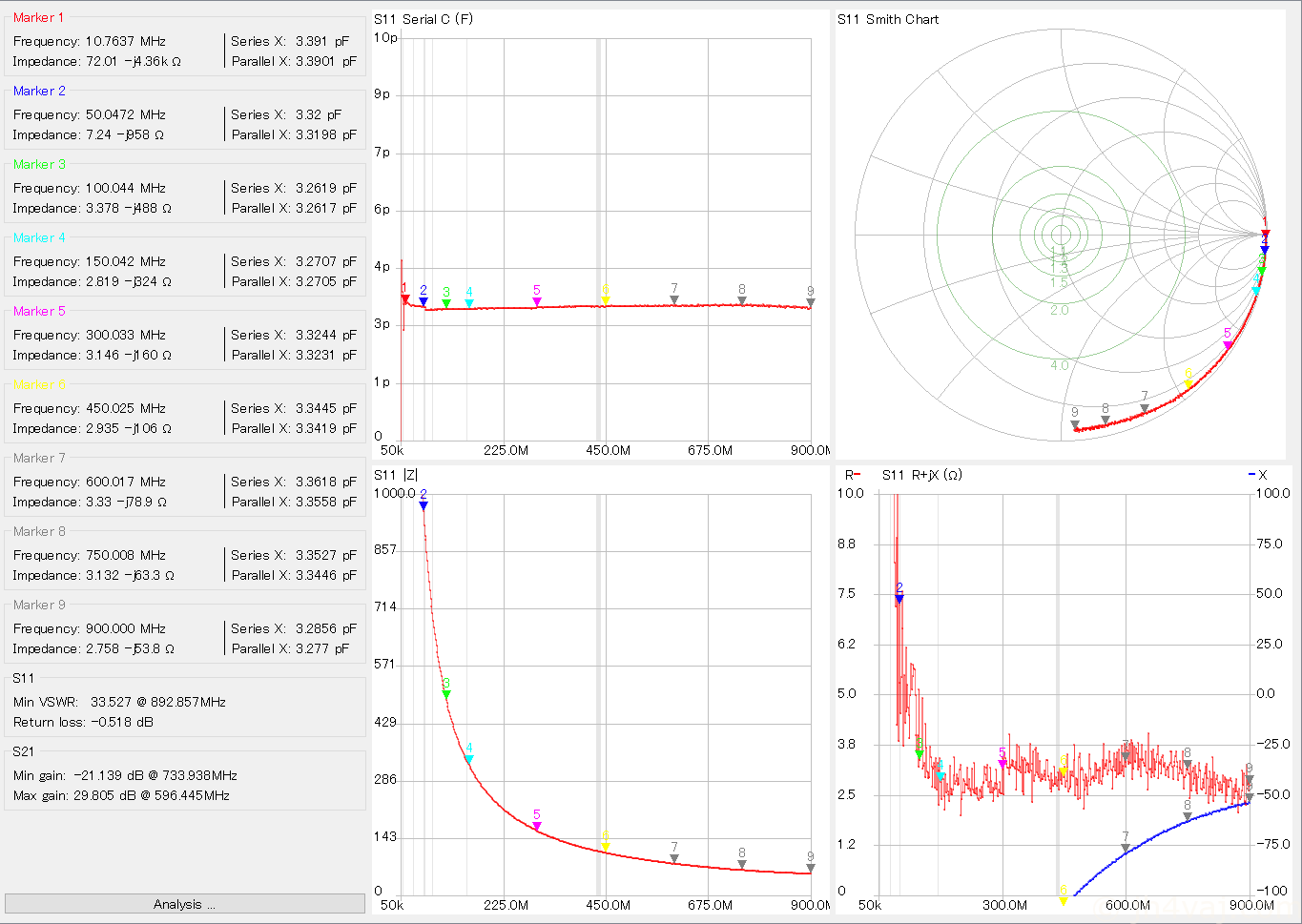Screen dimensions: 1302x924
Task: Select frequency value 900.000 MHz
Action: 126,628
